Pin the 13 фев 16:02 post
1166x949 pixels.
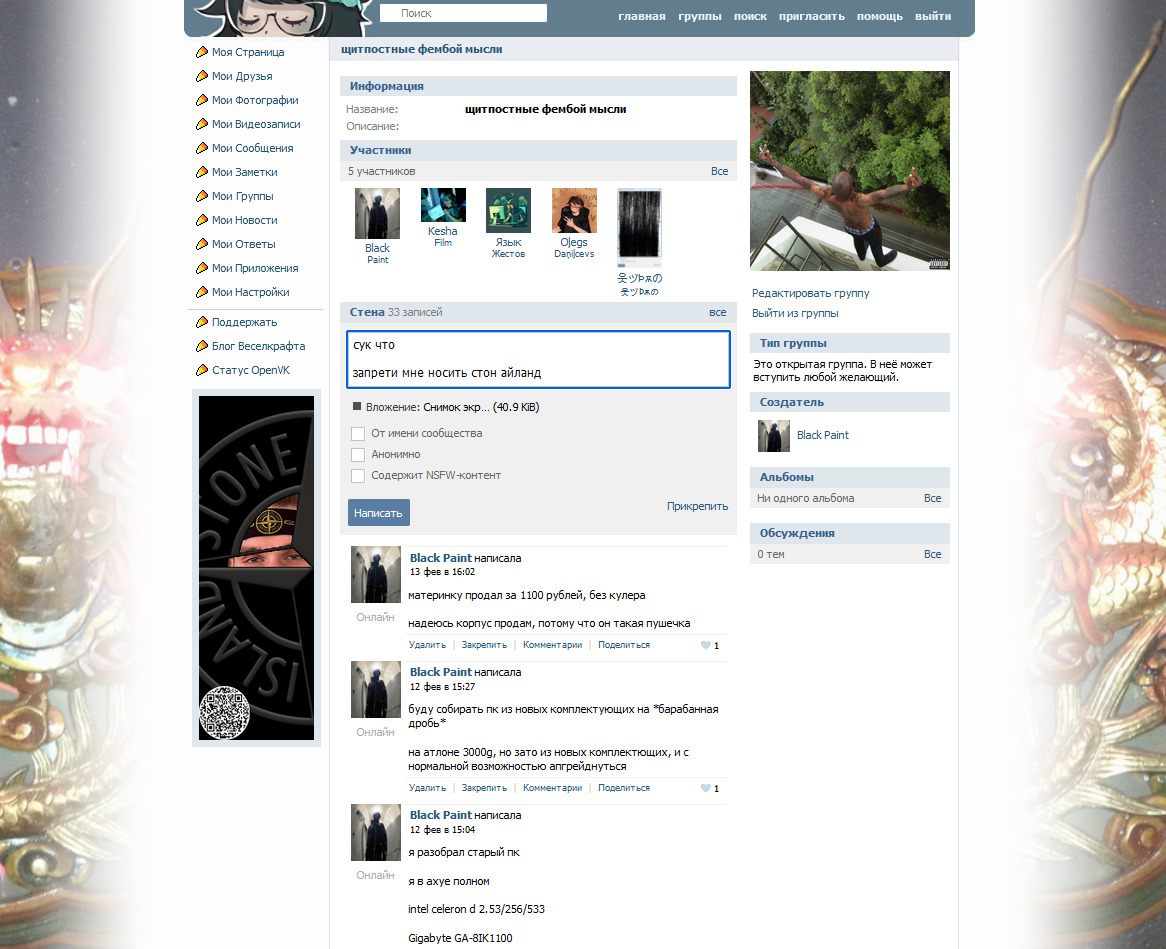click(x=484, y=645)
